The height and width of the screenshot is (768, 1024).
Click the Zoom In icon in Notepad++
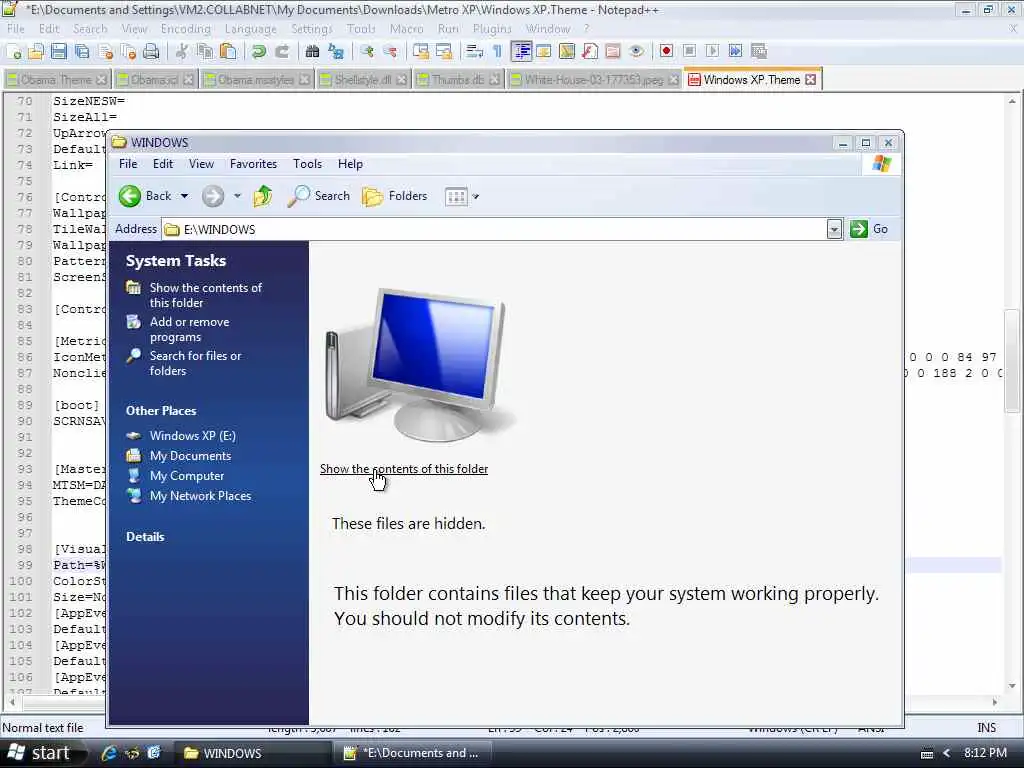point(368,52)
